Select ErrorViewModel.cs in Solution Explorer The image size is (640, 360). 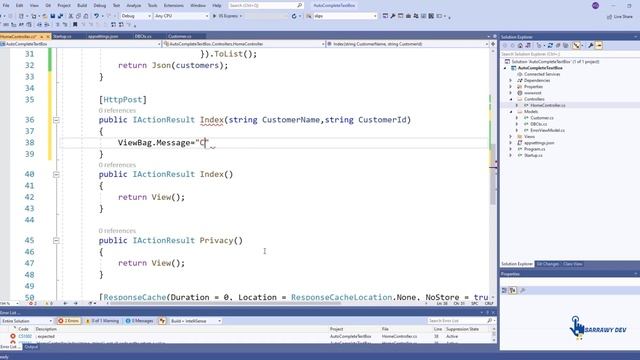coord(548,130)
